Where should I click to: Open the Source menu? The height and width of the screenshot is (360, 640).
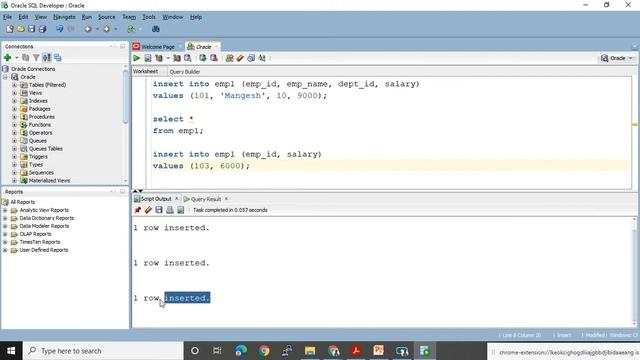pyautogui.click(x=107, y=17)
